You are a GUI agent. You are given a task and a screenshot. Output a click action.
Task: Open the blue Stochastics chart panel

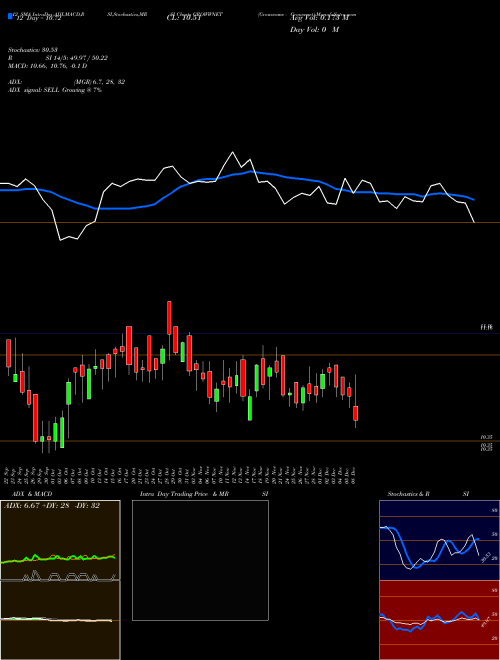click(x=439, y=540)
